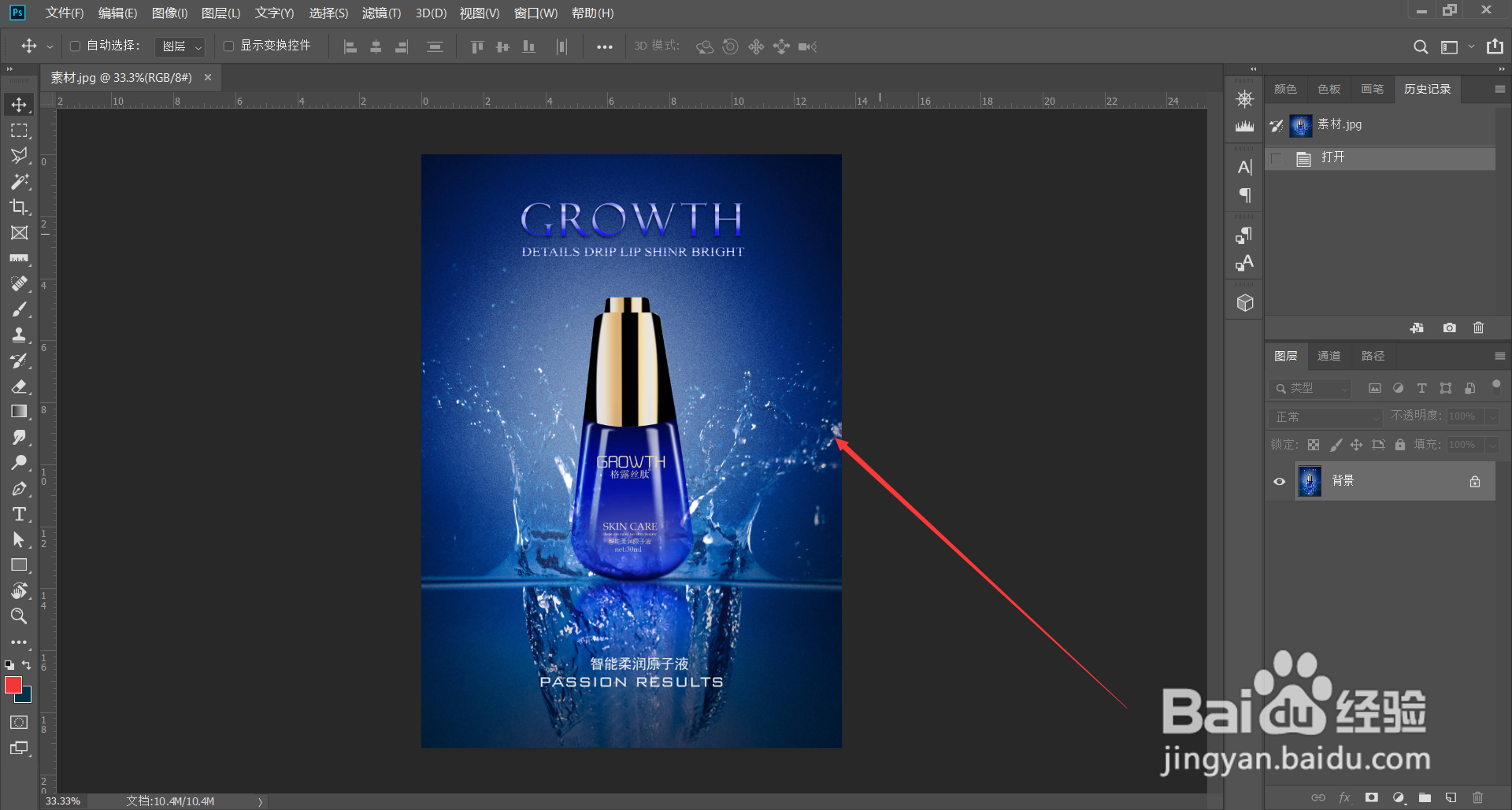This screenshot has height=810, width=1512.
Task: Select the Frame tool
Action: (19, 233)
